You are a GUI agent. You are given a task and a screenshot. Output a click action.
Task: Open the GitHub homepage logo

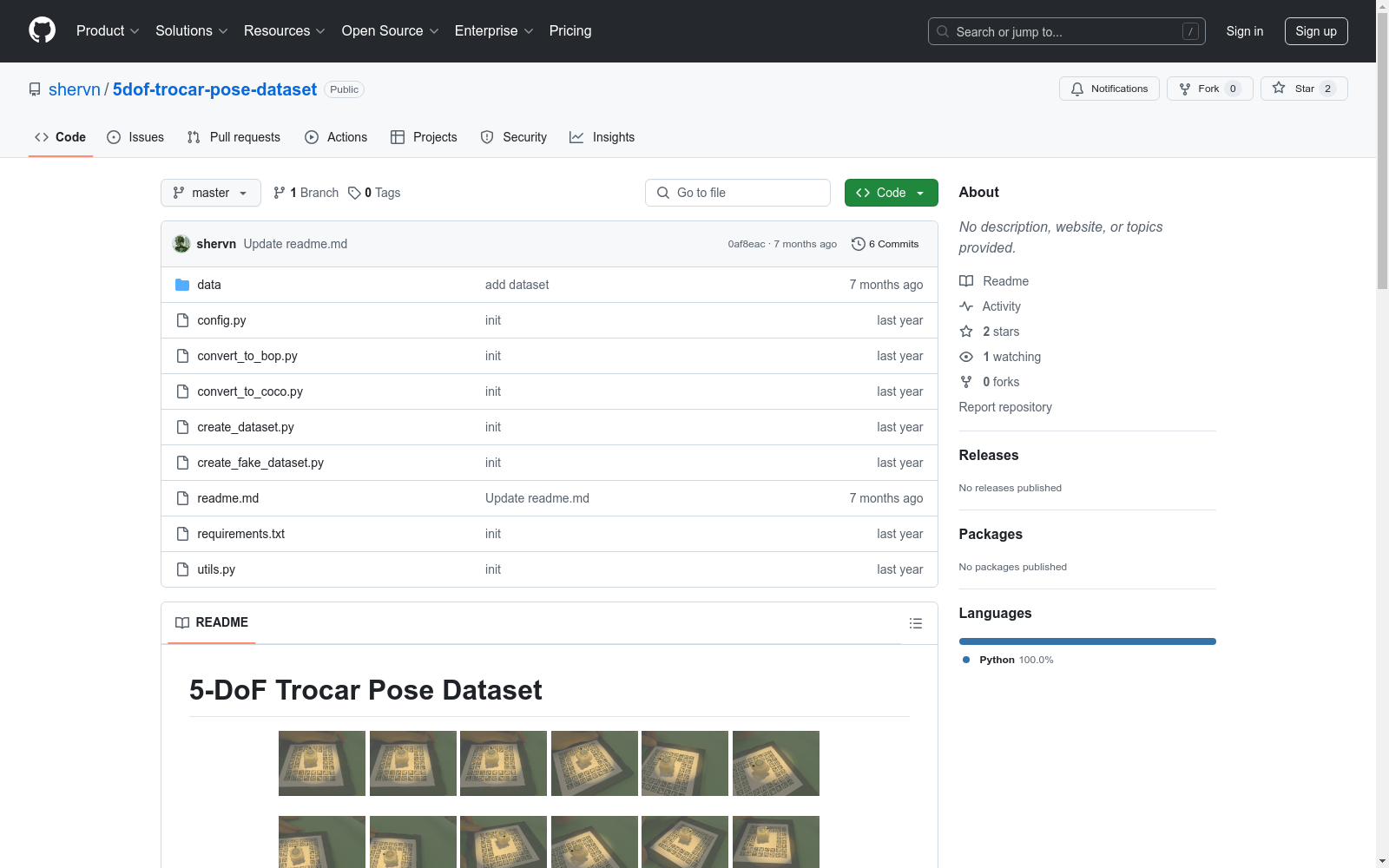click(x=42, y=30)
